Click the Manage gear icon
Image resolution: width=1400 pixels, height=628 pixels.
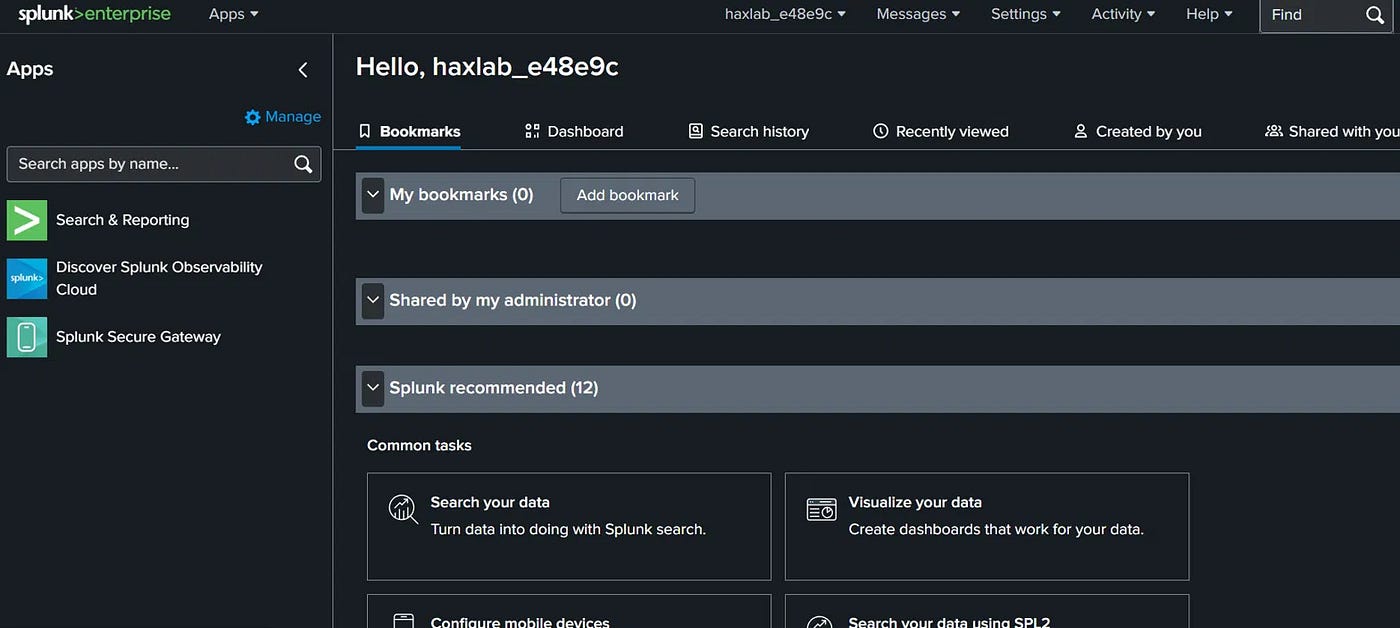point(252,117)
